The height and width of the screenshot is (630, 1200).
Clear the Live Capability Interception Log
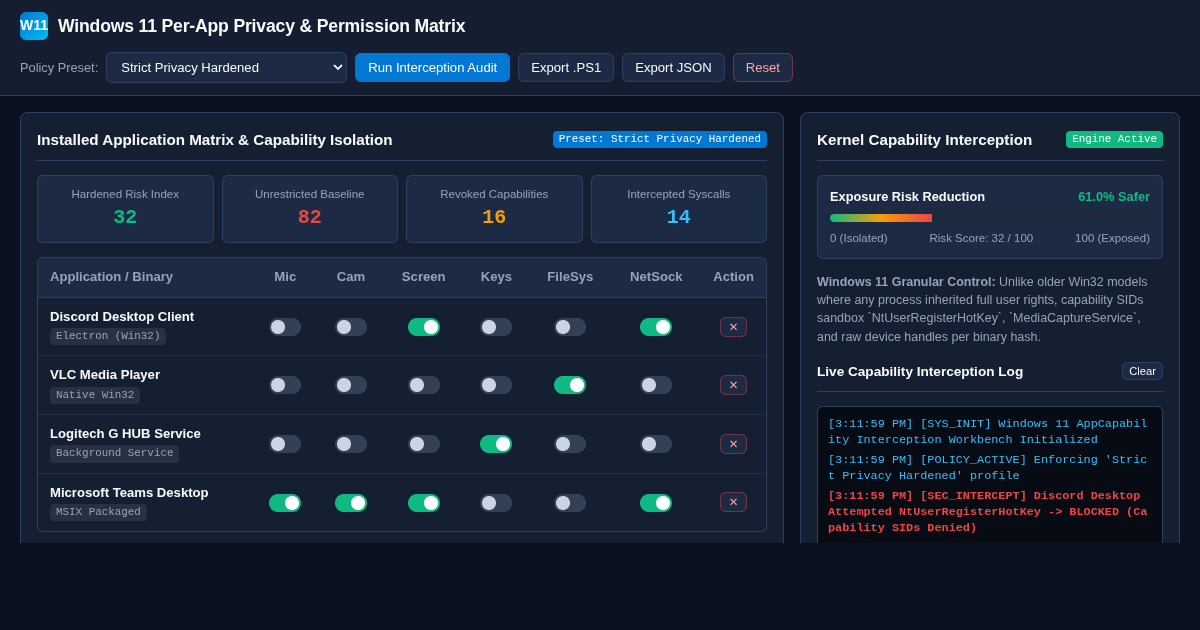(x=1142, y=371)
